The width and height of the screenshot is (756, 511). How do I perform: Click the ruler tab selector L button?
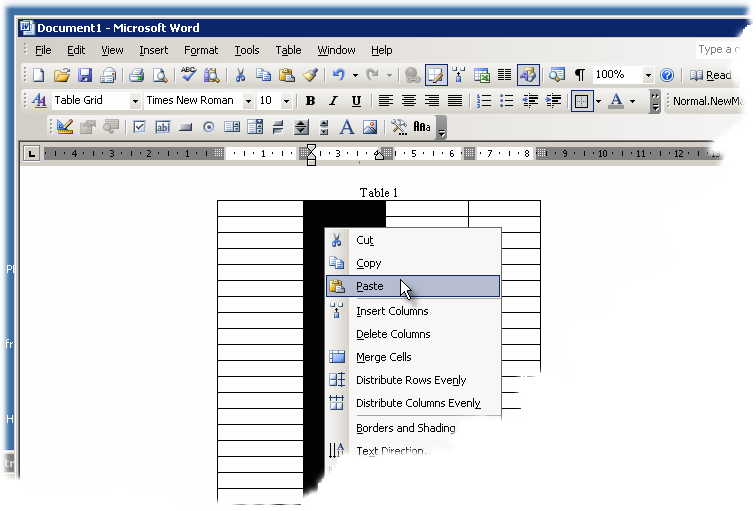(31, 154)
